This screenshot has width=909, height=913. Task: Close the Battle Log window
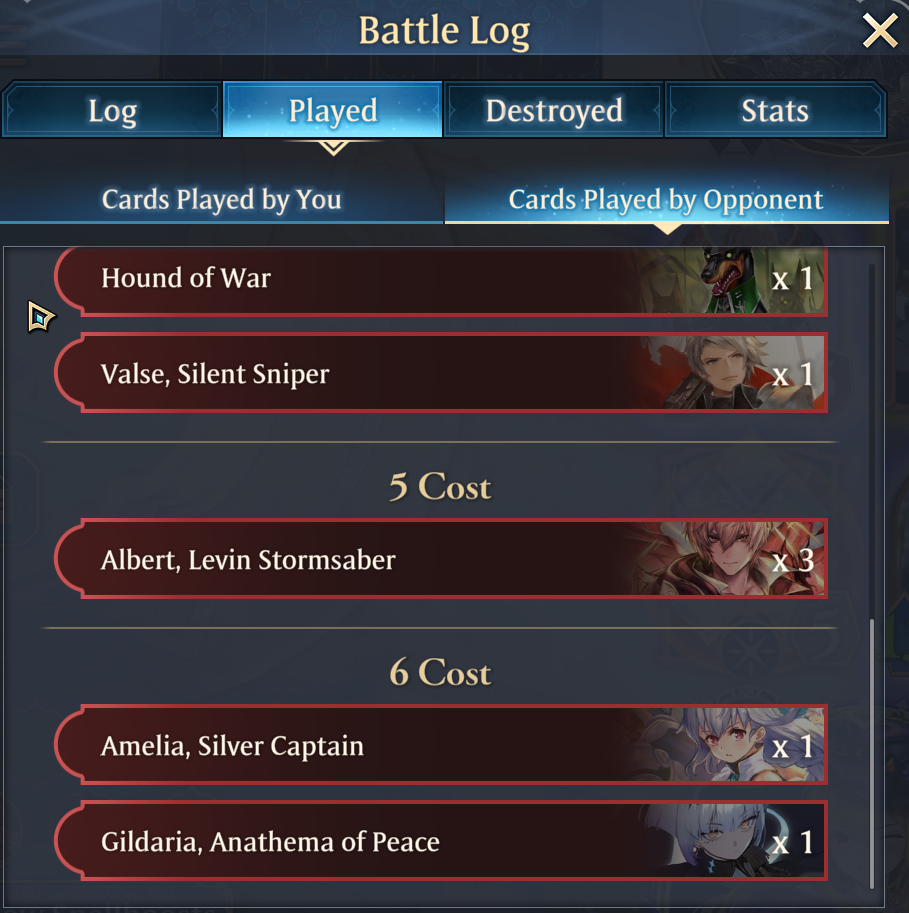click(879, 31)
